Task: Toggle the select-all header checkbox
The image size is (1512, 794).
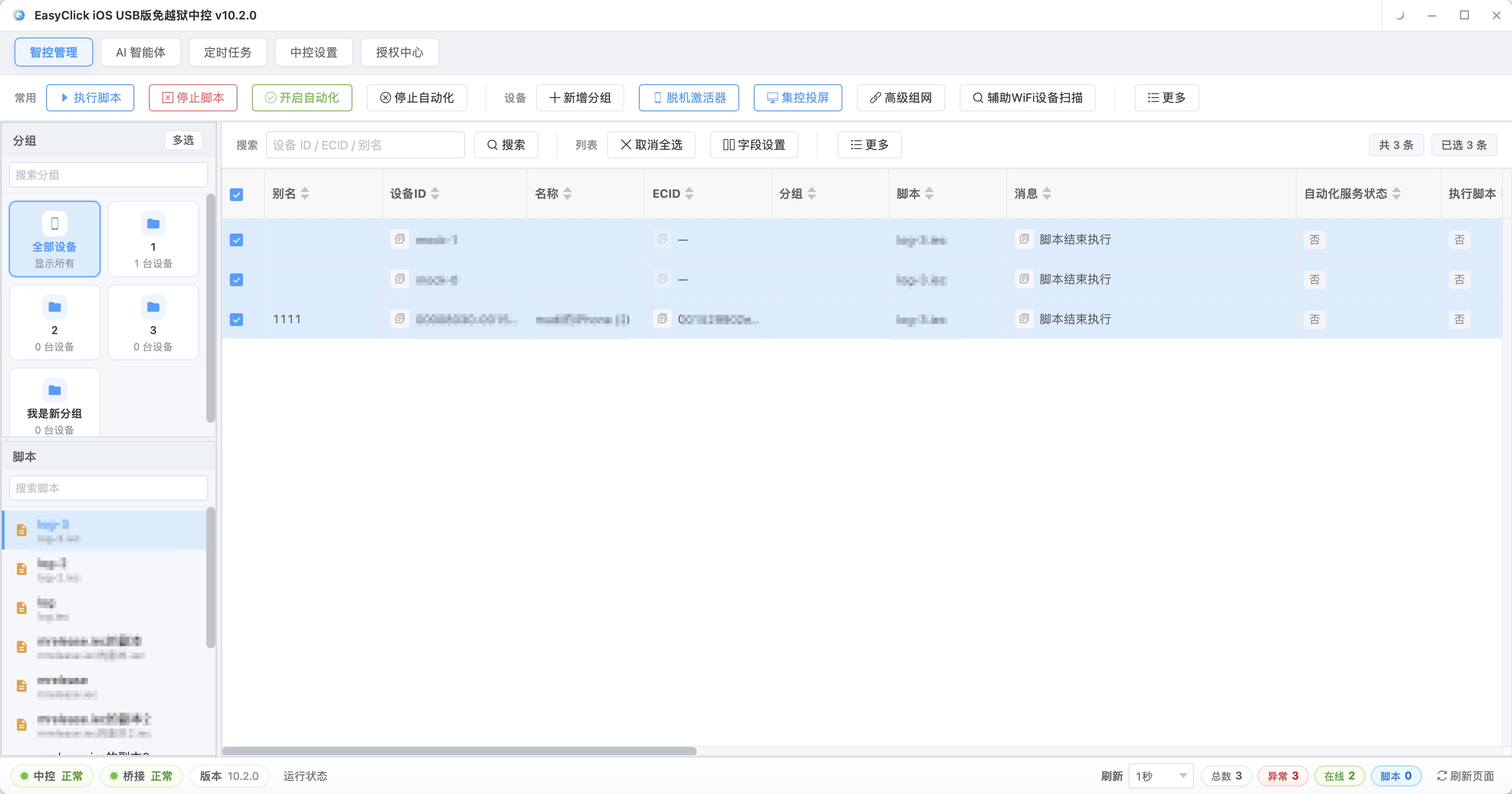Action: (237, 194)
